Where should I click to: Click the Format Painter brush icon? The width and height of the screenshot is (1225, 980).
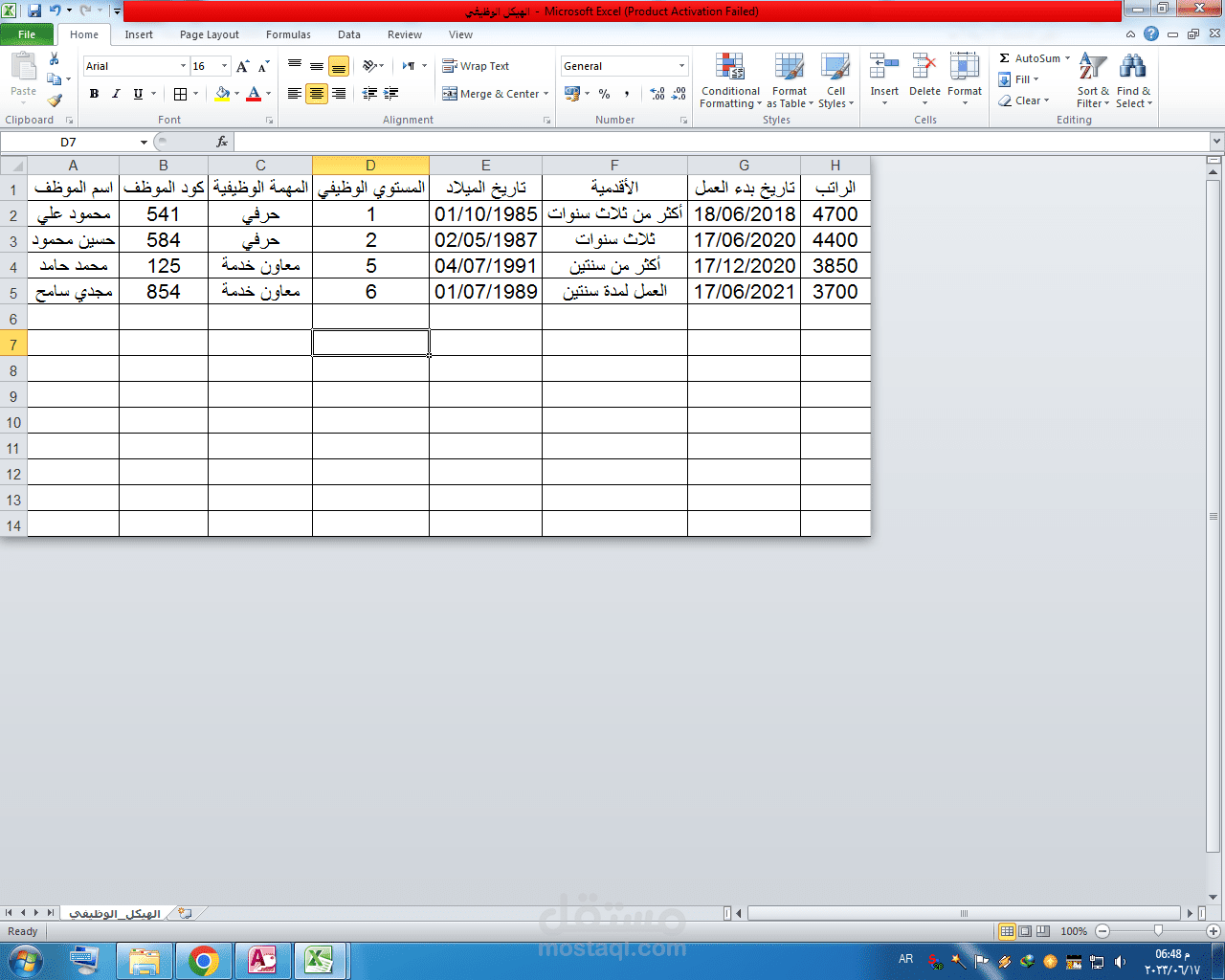(55, 100)
